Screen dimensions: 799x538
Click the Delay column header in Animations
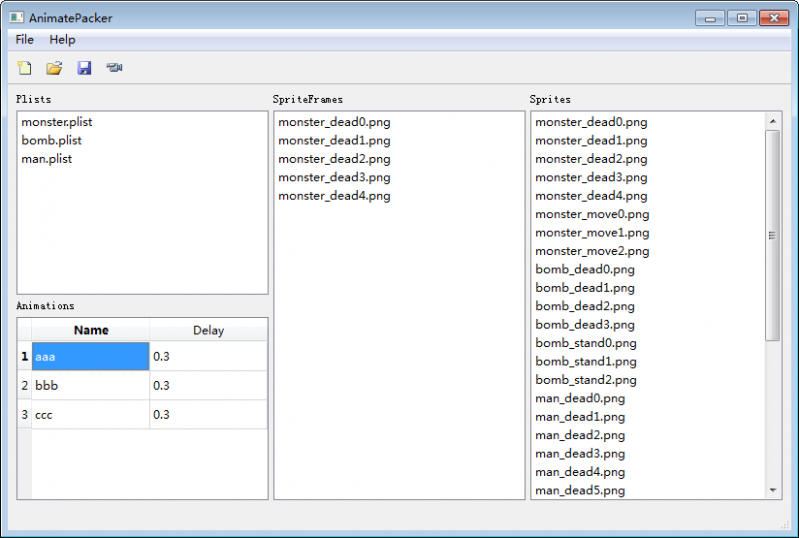[208, 330]
